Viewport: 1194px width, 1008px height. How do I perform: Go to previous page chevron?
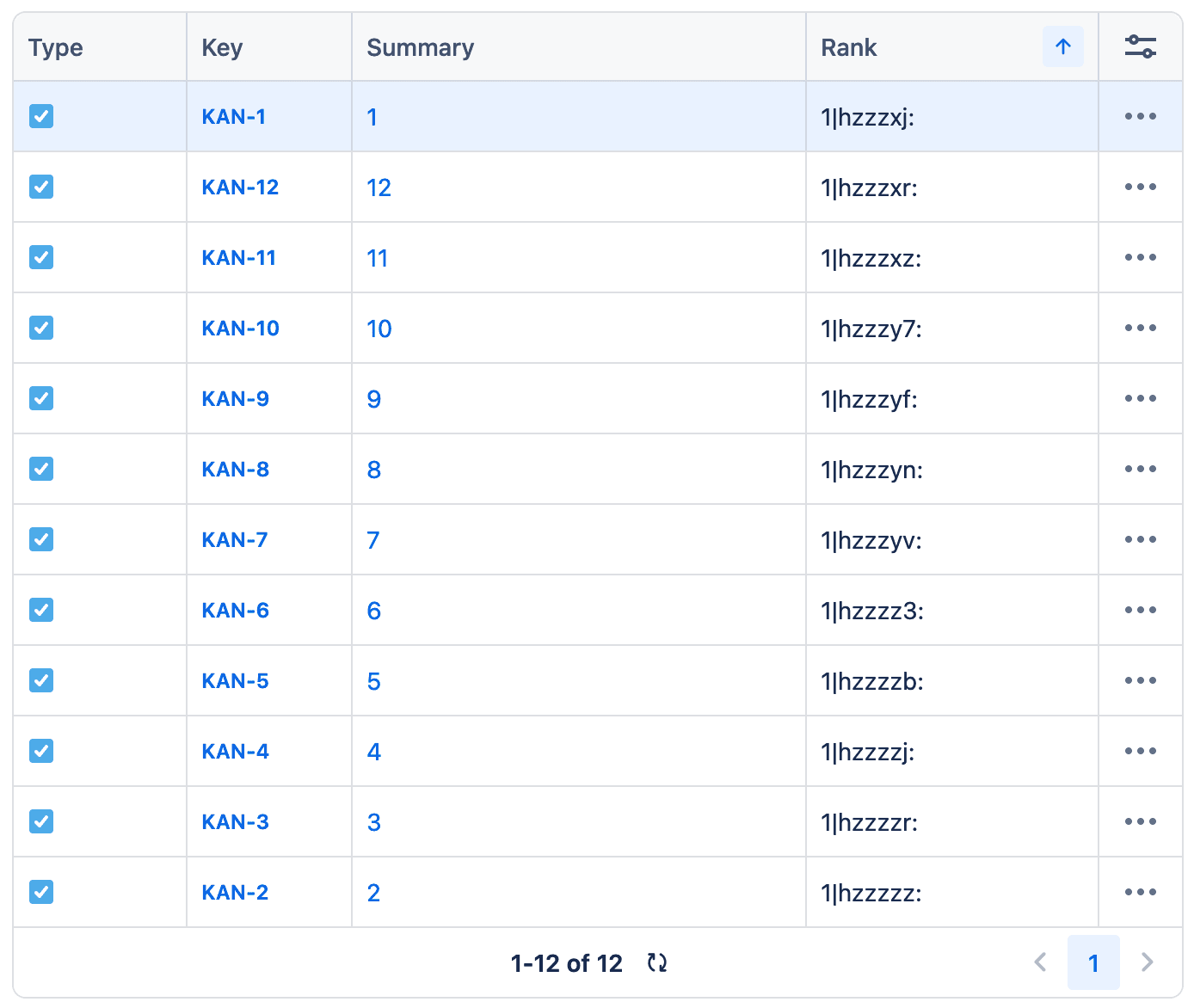click(1041, 962)
